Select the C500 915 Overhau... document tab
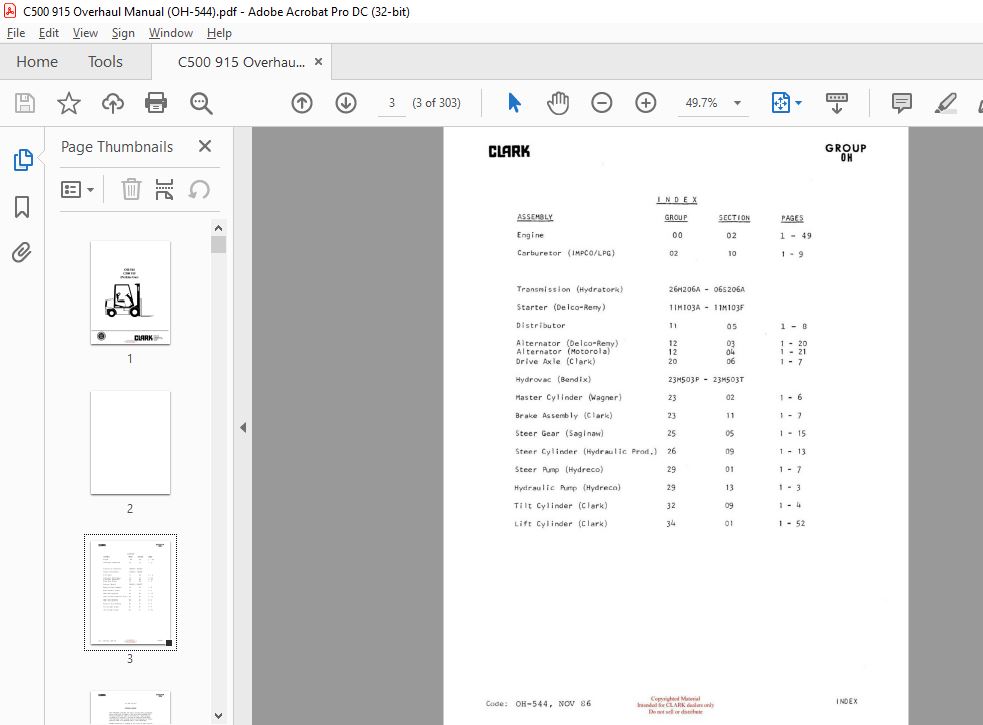The image size is (983, 725). pyautogui.click(x=241, y=62)
